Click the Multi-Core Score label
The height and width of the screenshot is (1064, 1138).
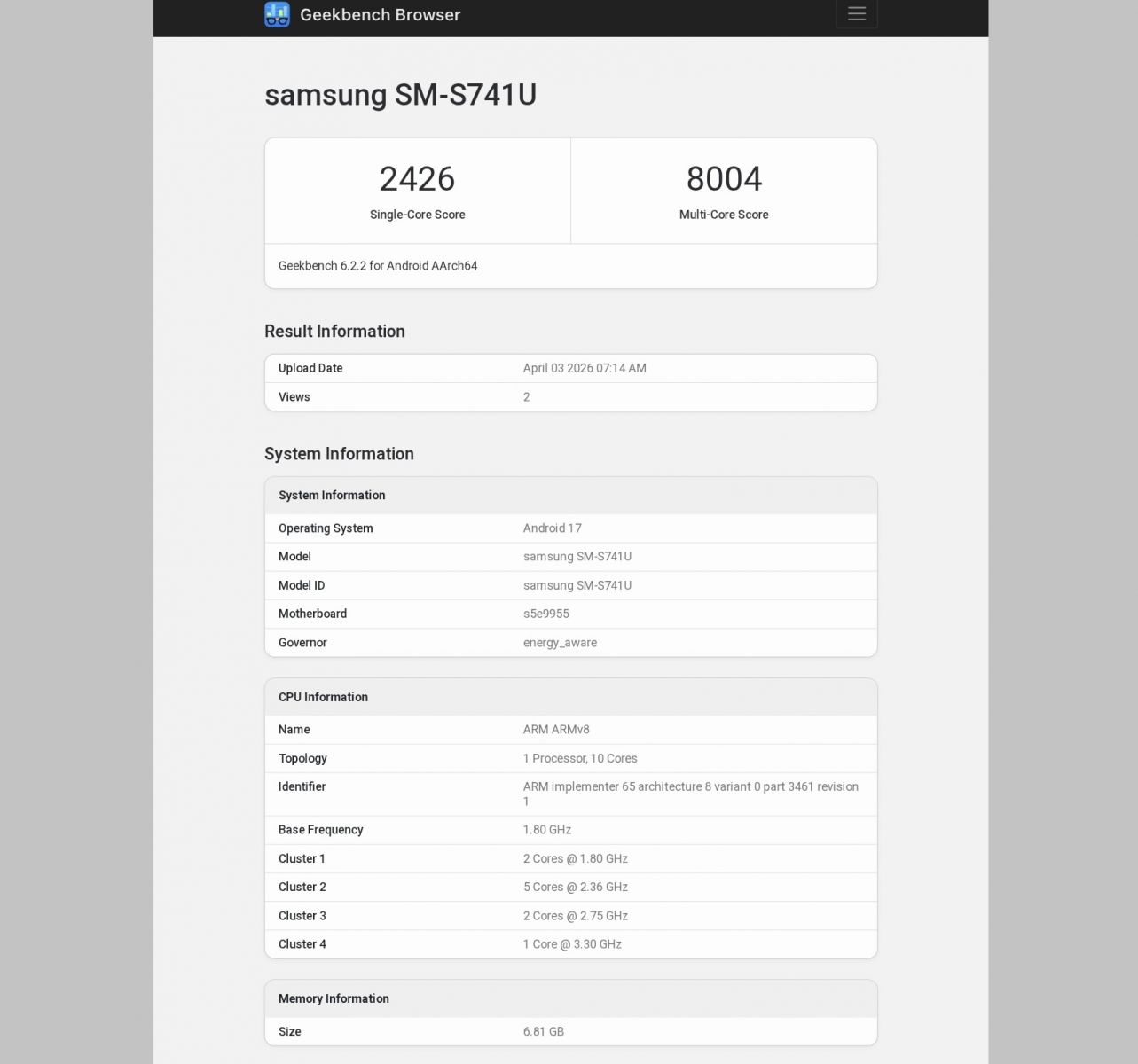coord(724,215)
